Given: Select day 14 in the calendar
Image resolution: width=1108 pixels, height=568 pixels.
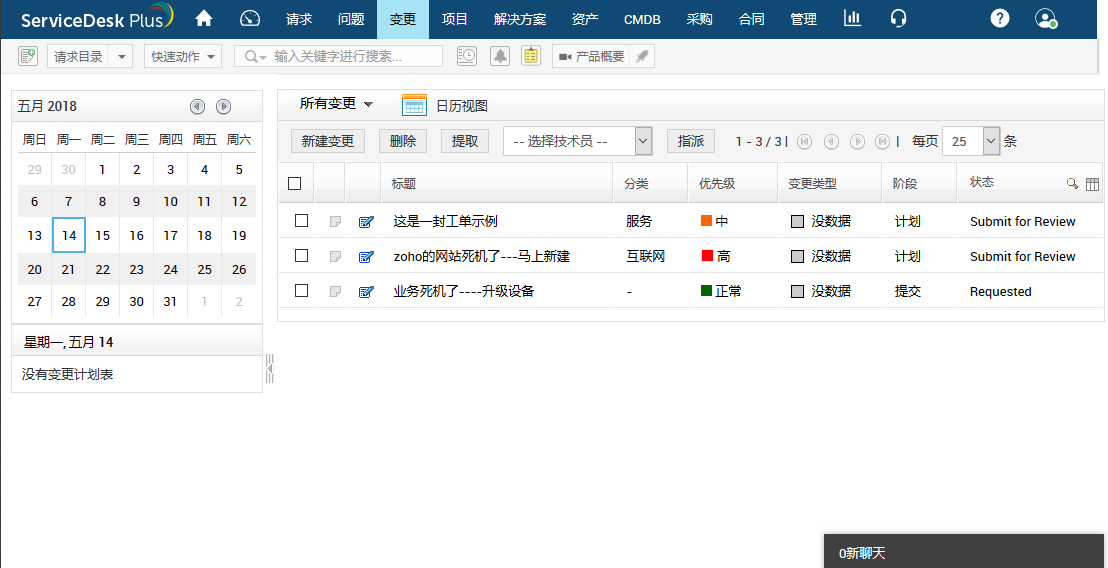Looking at the screenshot, I should coord(69,235).
